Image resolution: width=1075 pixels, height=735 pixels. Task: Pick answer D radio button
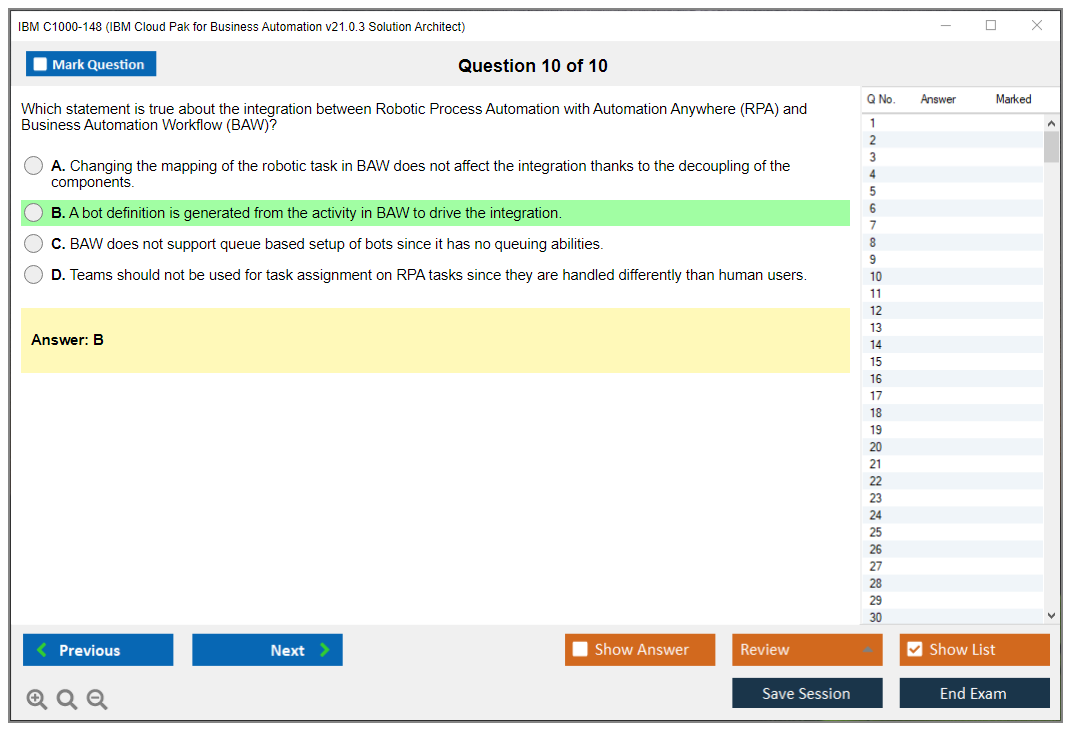pos(34,275)
